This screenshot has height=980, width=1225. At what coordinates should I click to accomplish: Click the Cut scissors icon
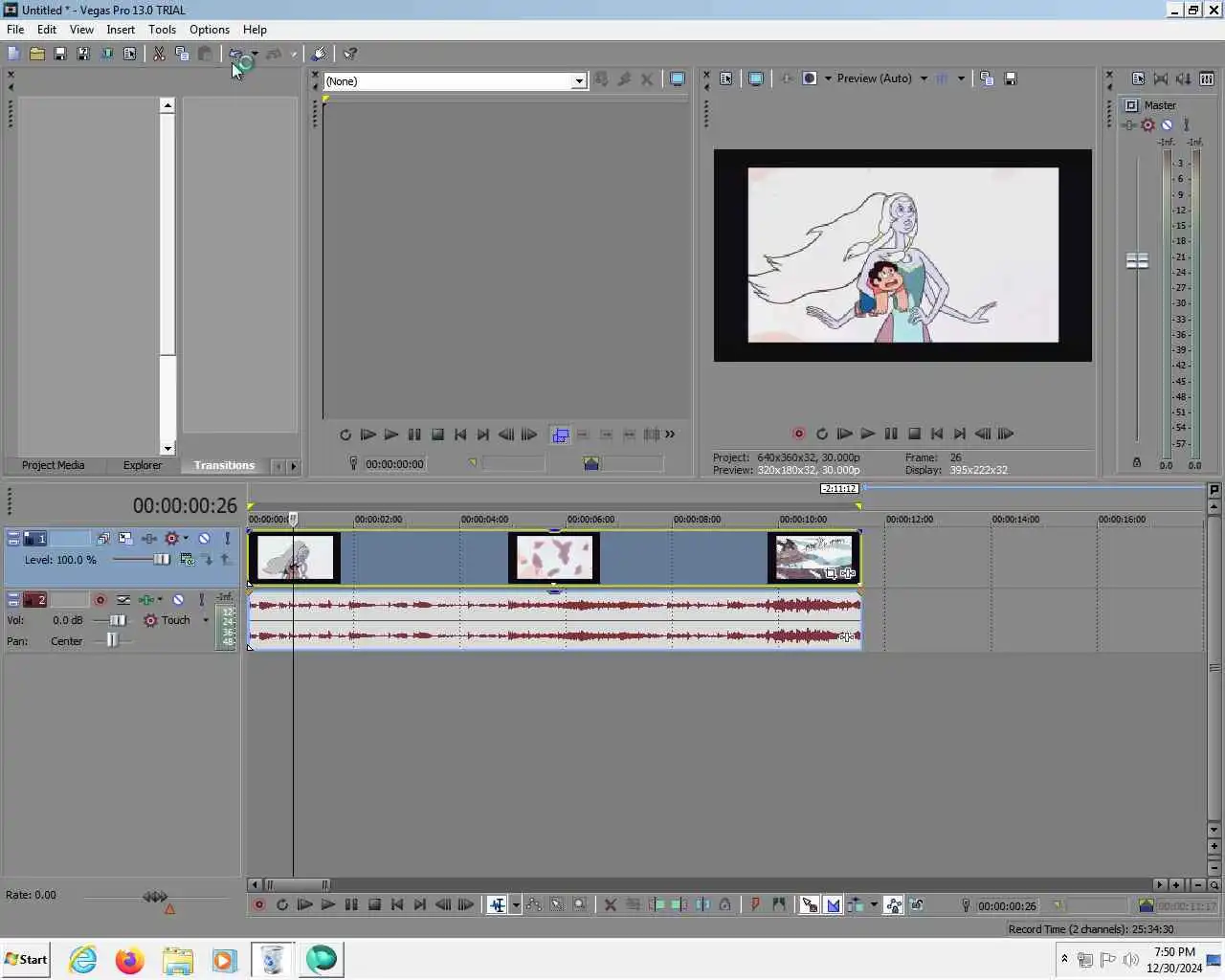(159, 55)
